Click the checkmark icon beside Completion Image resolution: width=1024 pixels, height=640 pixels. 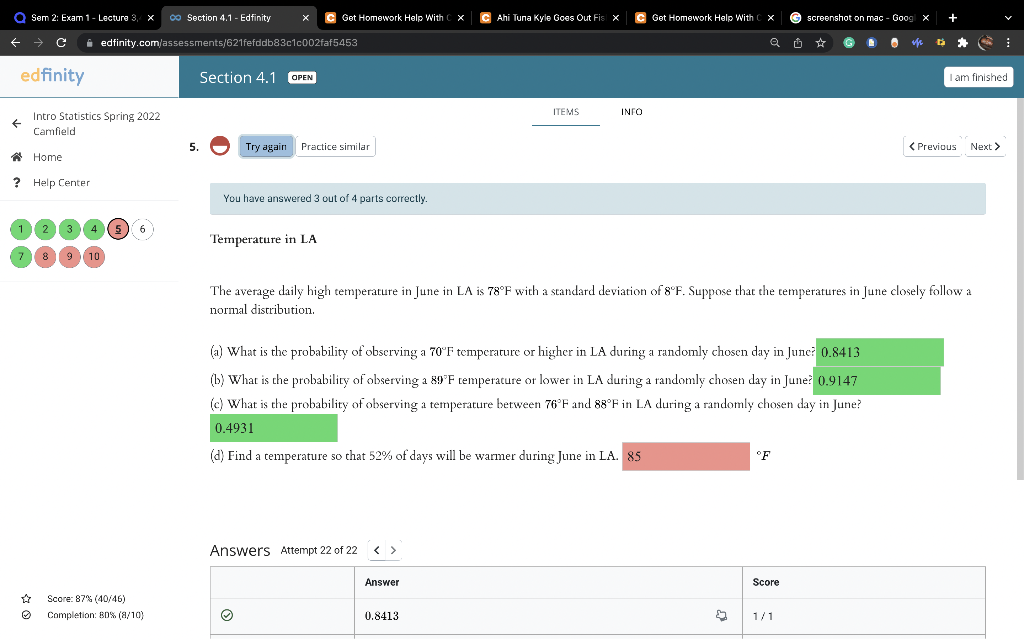[25, 615]
